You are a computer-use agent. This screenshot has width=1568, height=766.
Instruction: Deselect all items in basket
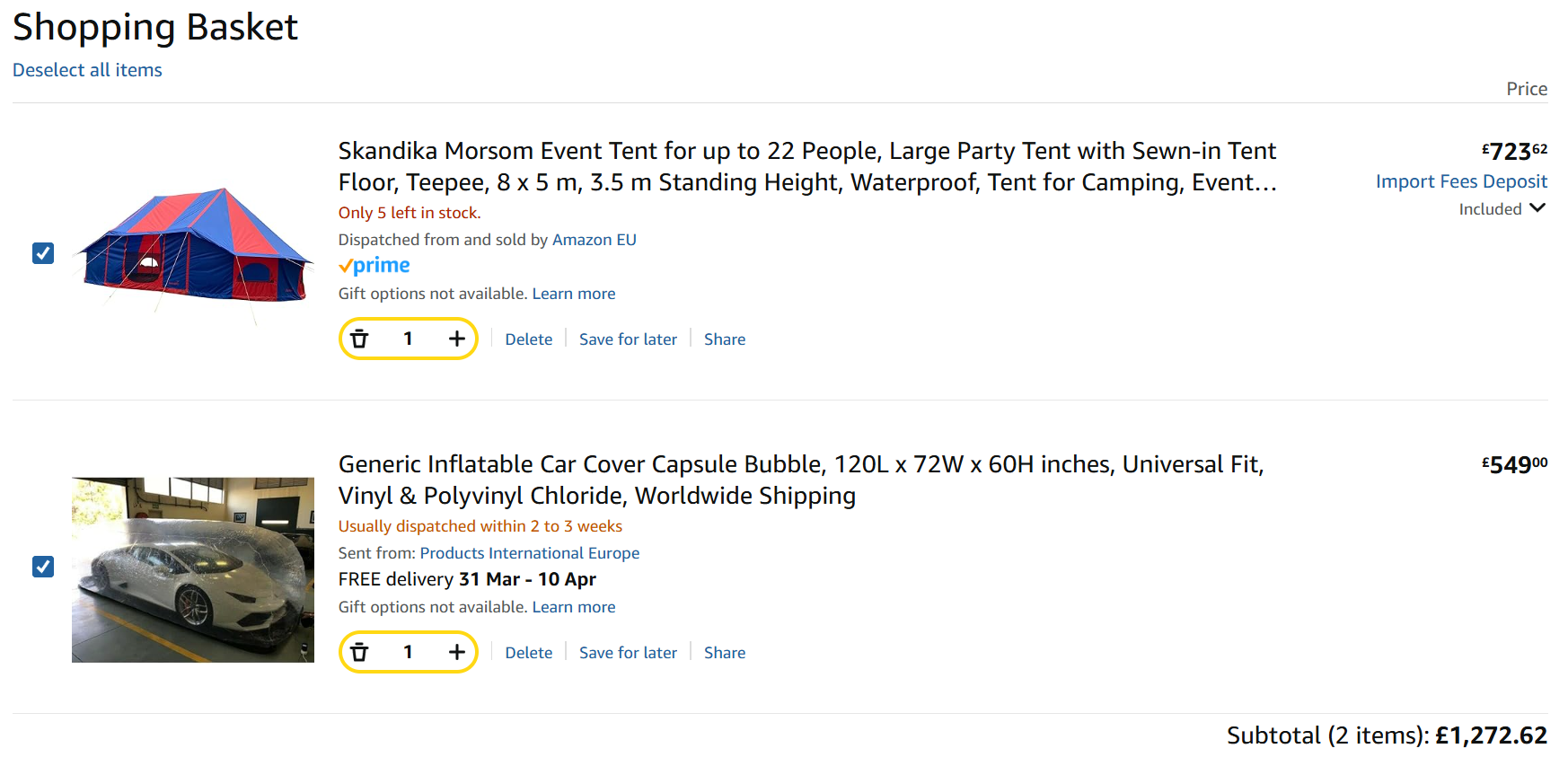click(87, 70)
